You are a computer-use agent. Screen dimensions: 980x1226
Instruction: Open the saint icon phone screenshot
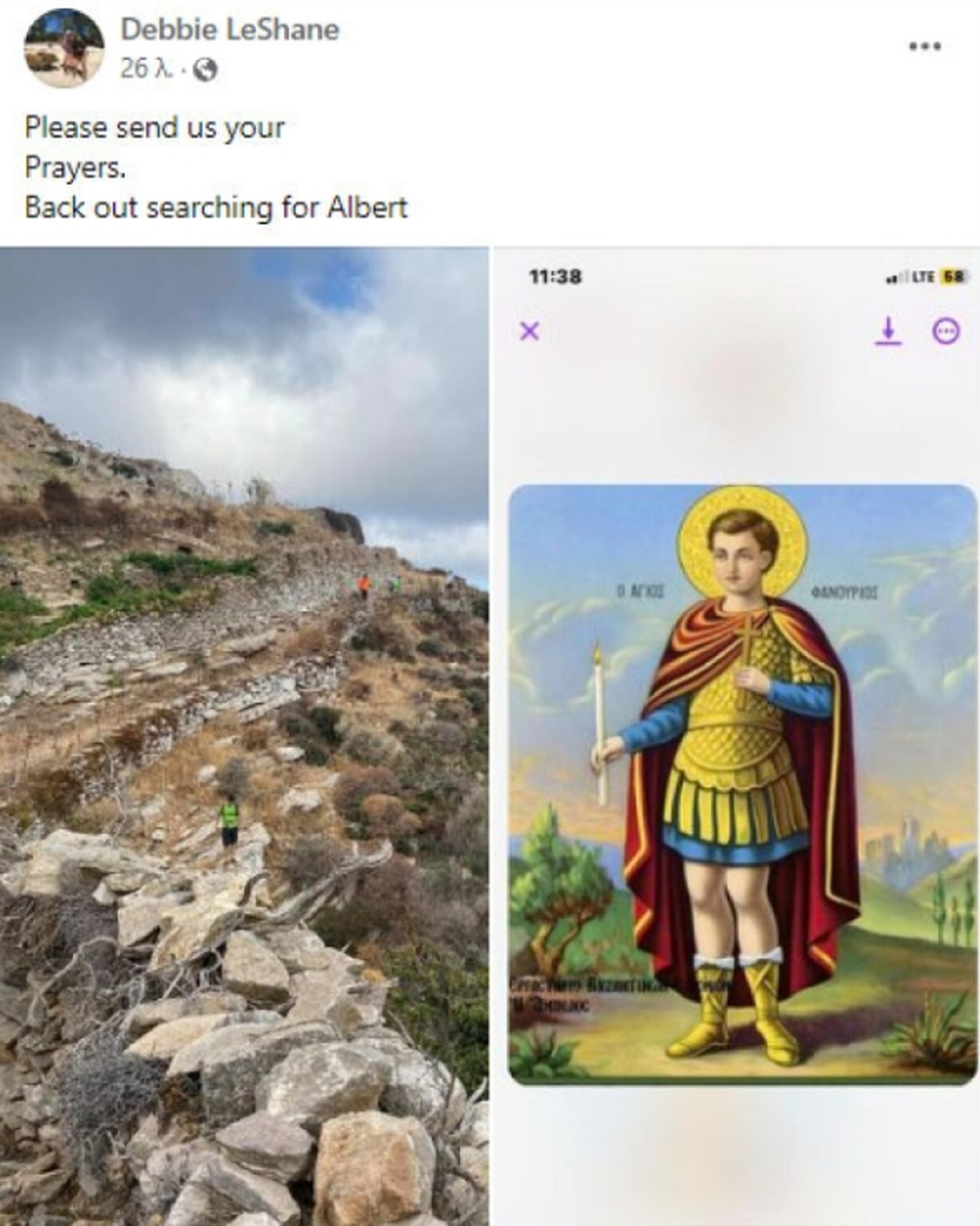point(736,736)
